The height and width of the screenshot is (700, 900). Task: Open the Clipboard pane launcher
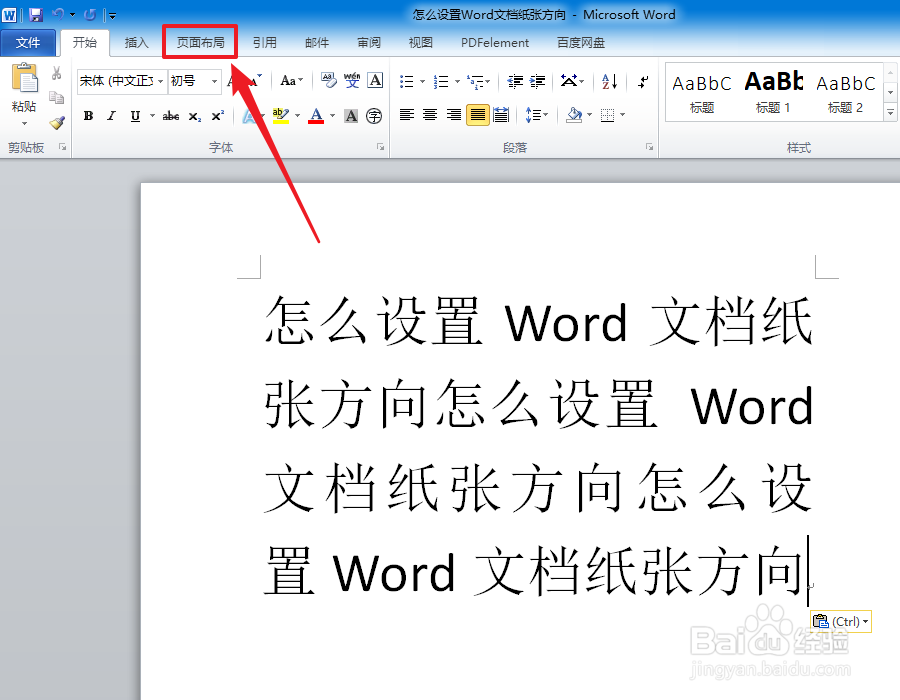pyautogui.click(x=63, y=147)
